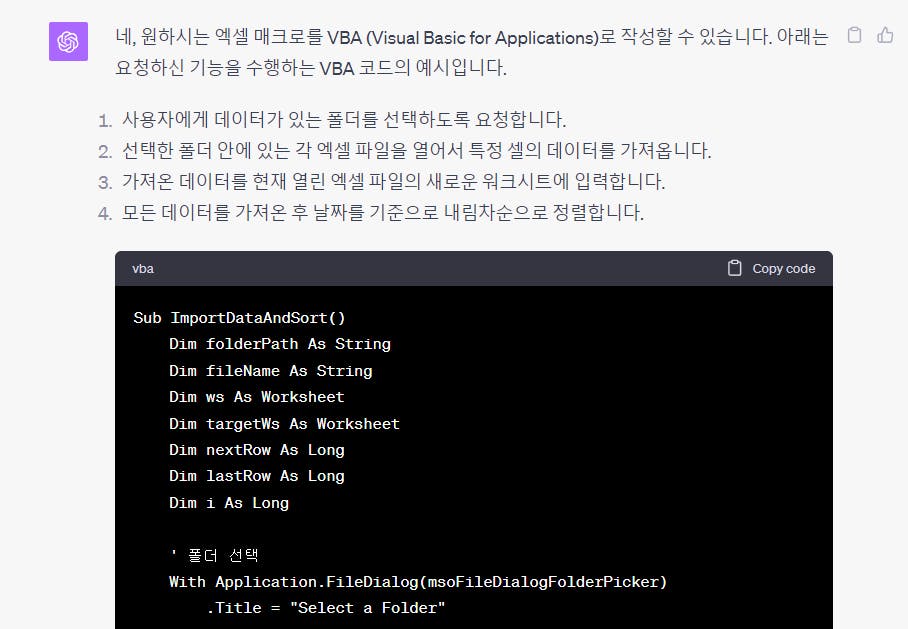Click the comment line '폴더 선택'
This screenshot has height=629, width=908.
click(x=214, y=555)
